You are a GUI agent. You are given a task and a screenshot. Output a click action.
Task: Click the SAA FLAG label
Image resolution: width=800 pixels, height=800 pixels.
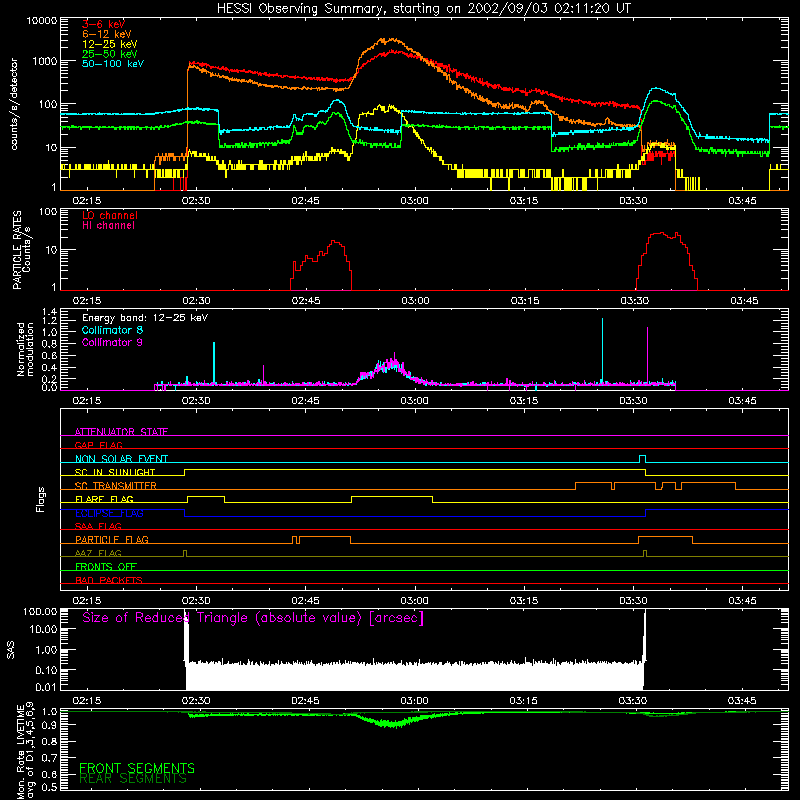click(x=98, y=526)
